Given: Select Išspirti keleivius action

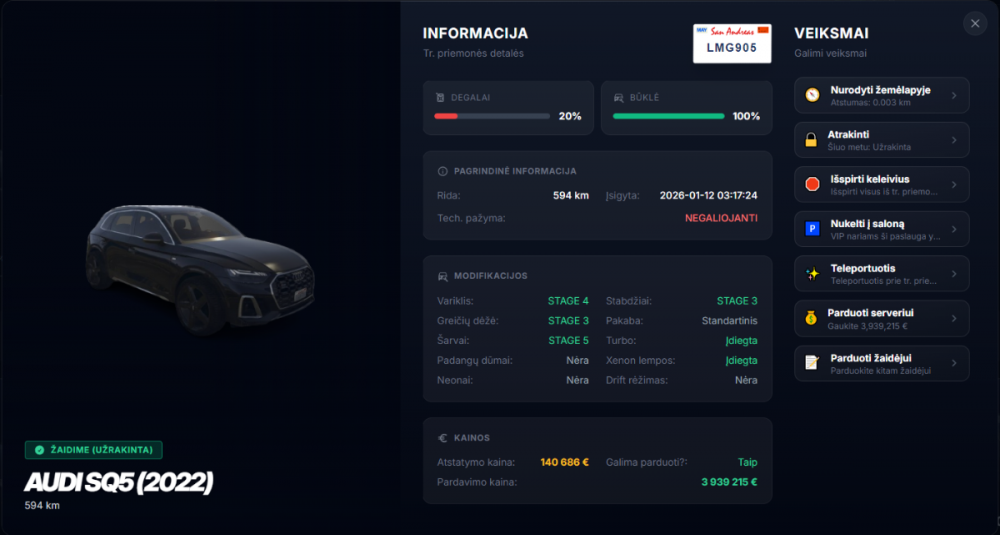Looking at the screenshot, I should (x=881, y=184).
